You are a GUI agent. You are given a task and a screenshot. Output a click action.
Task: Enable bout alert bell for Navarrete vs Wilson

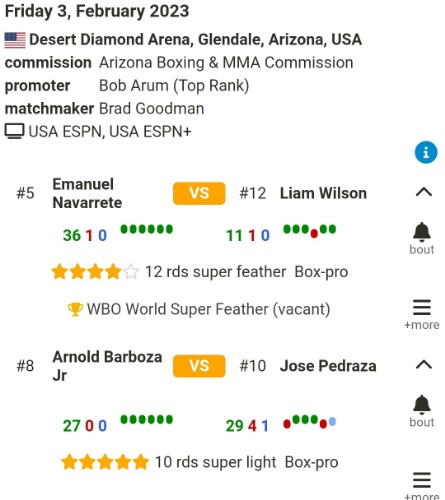(422, 238)
